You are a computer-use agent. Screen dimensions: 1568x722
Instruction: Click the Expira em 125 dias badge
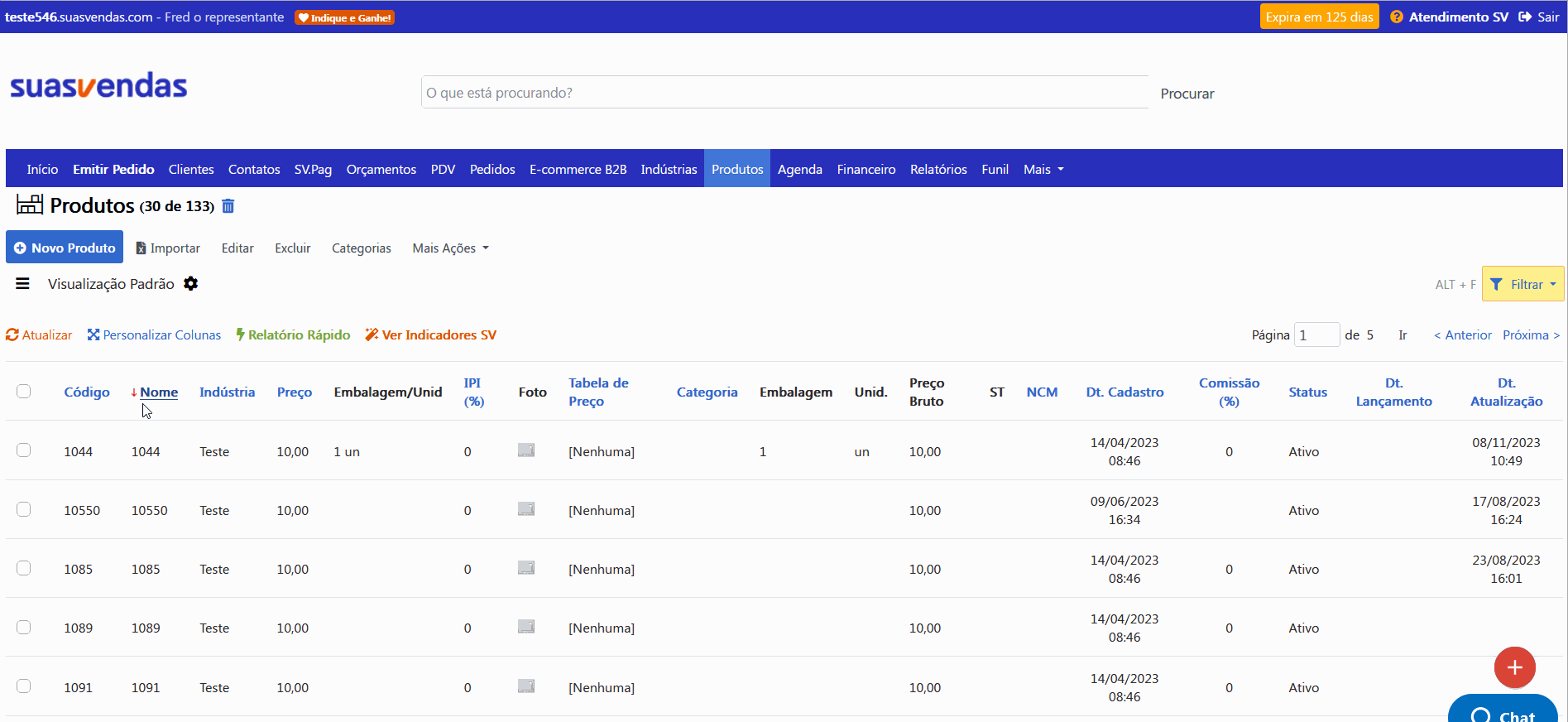(x=1320, y=17)
